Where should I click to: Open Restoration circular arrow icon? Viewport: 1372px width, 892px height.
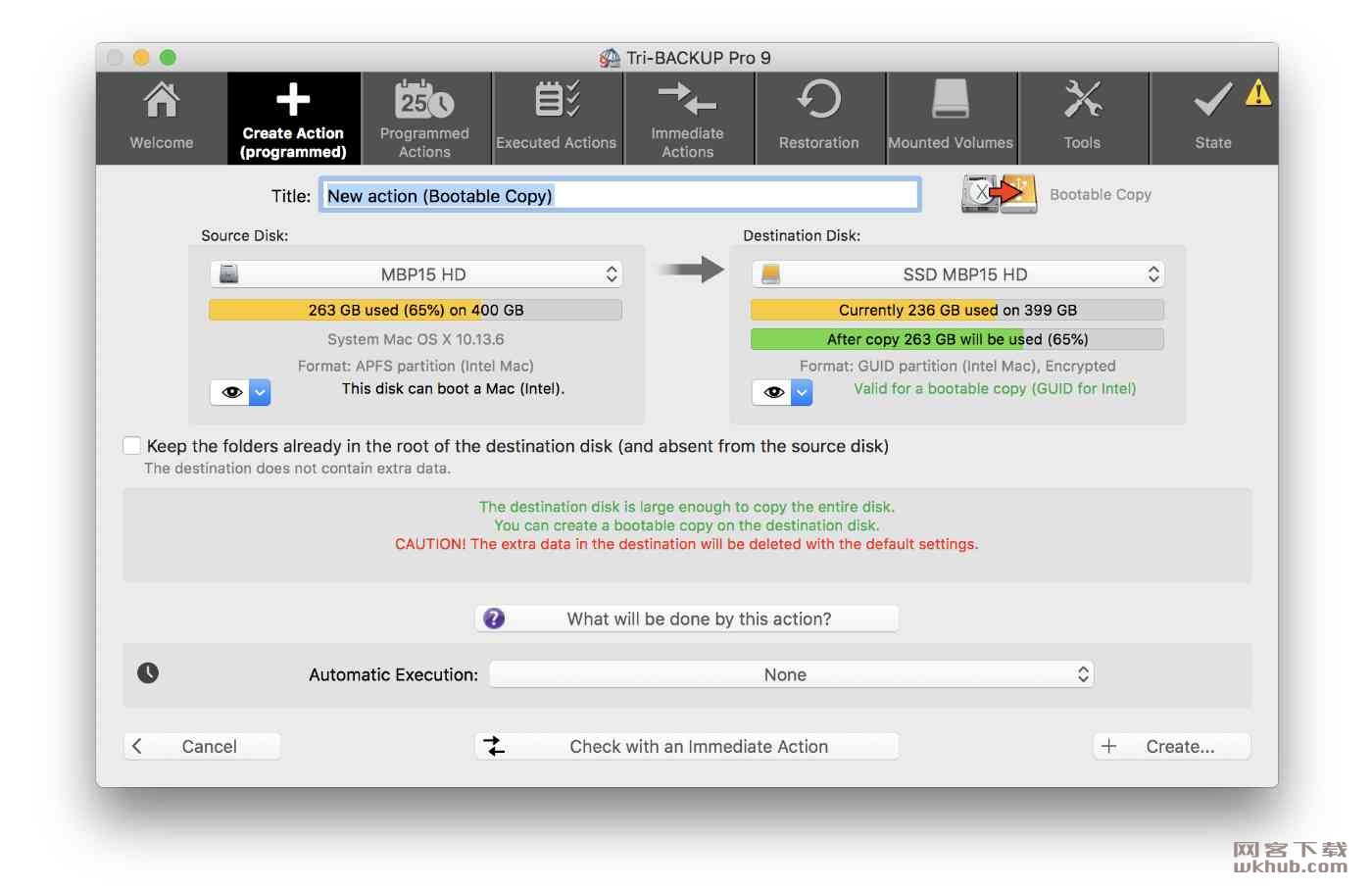[819, 99]
